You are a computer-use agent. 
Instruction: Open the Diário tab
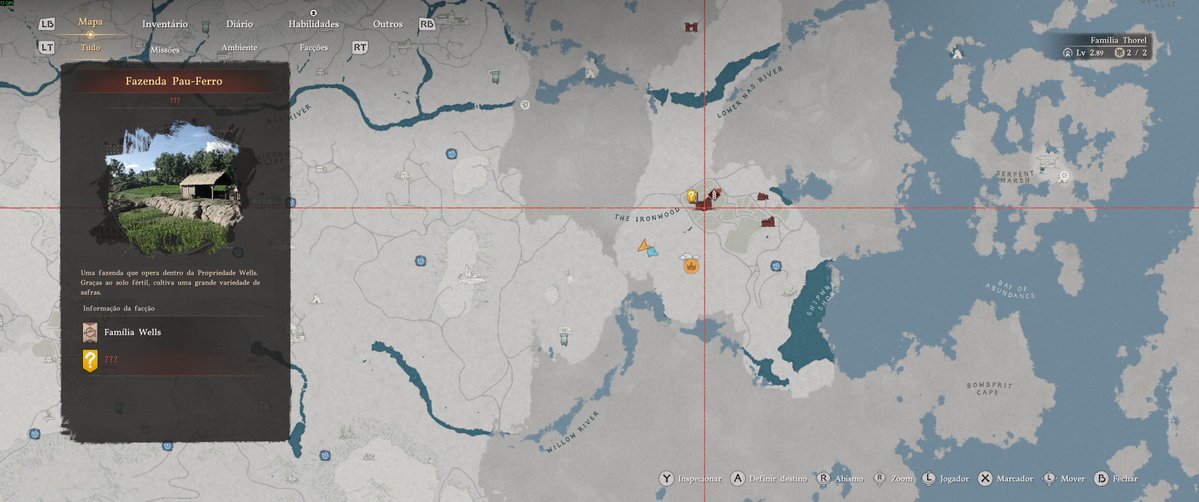point(239,24)
